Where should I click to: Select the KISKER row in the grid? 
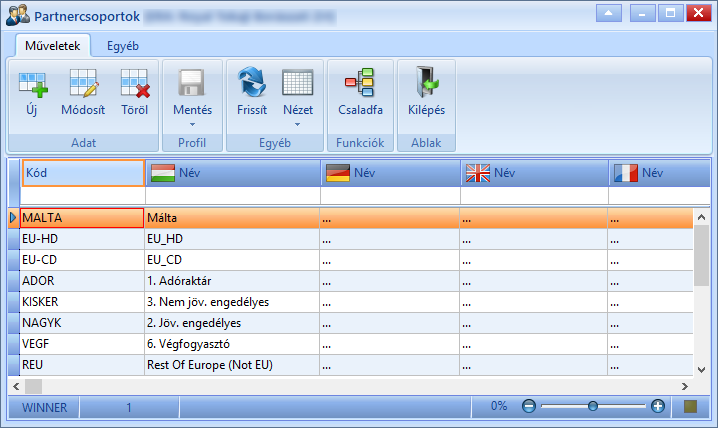[x=350, y=302]
